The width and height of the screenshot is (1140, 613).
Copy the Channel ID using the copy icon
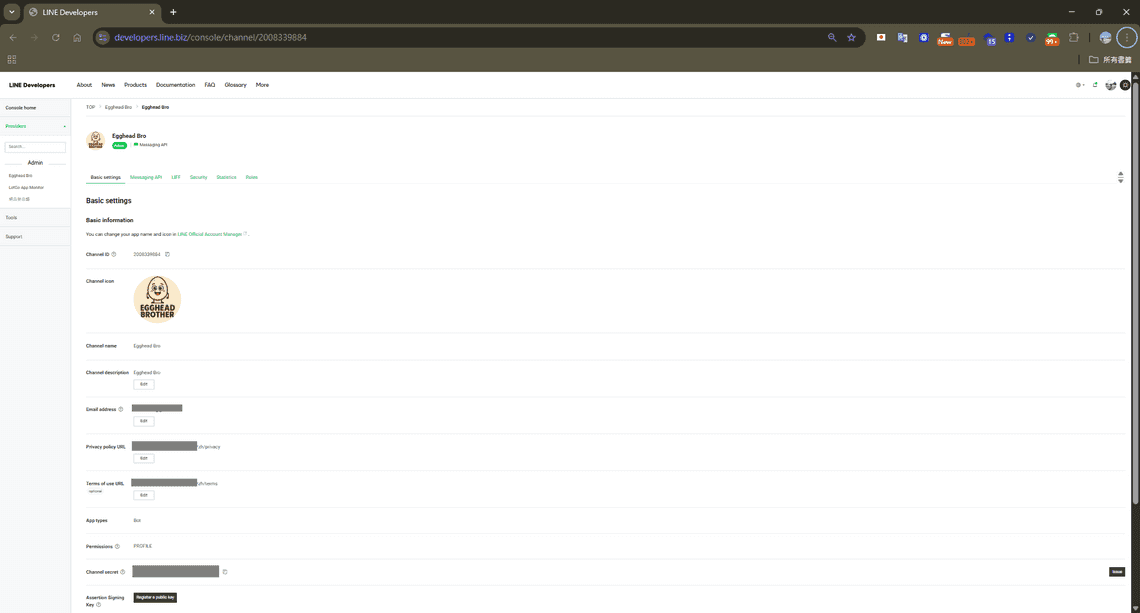pyautogui.click(x=167, y=254)
